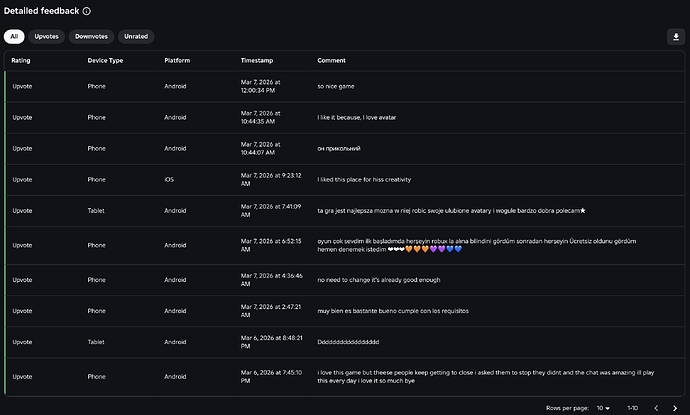The width and height of the screenshot is (690, 415).
Task: Click the Comment column header
Action: click(331, 61)
